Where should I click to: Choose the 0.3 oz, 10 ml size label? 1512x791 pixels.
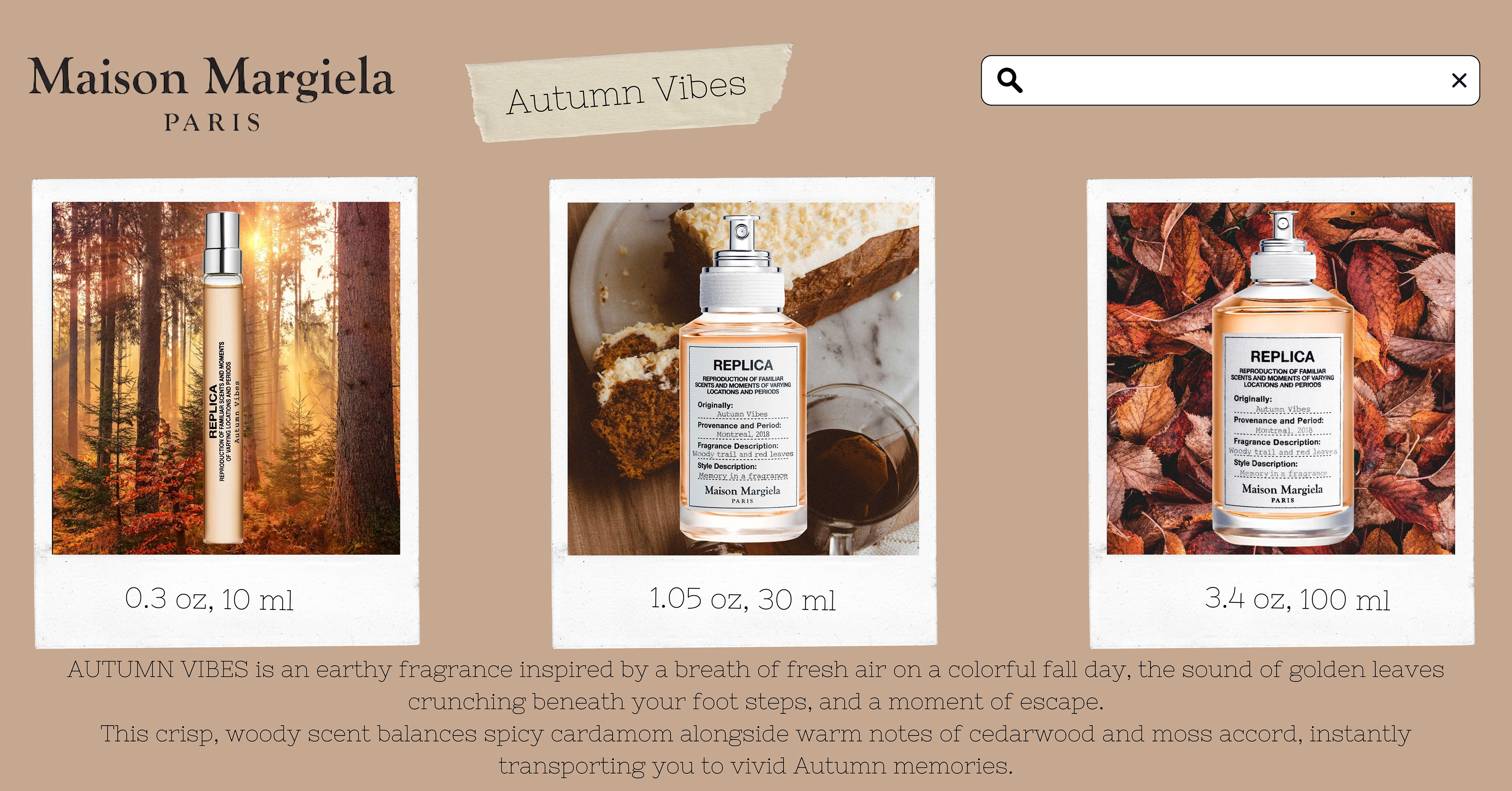209,599
